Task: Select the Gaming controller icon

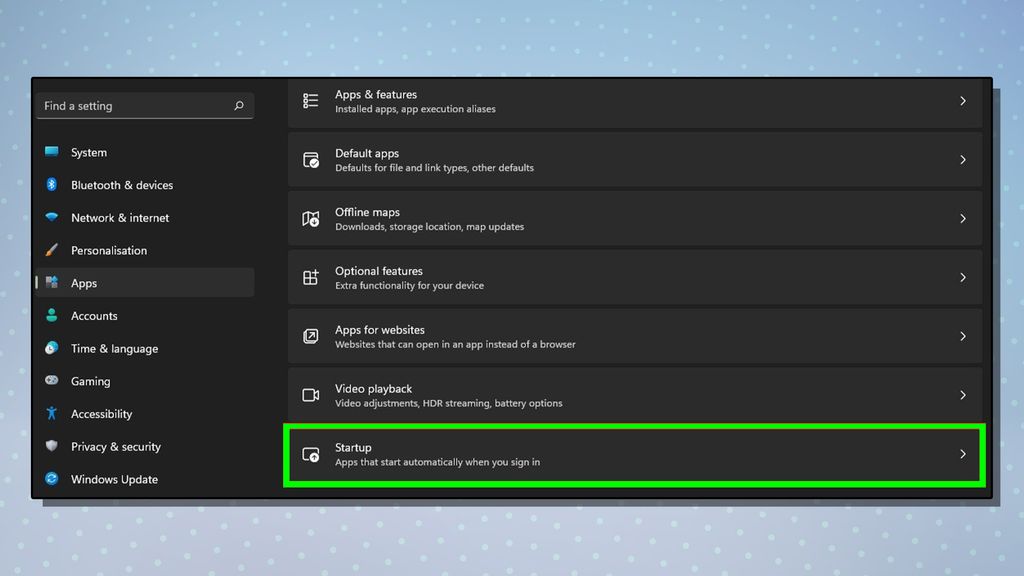Action: (53, 381)
